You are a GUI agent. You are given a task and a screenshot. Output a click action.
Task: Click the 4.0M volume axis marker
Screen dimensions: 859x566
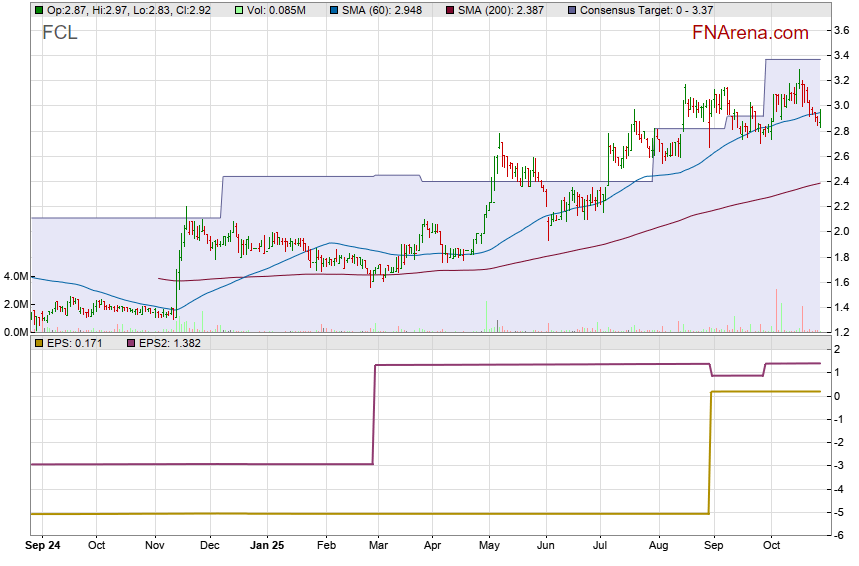pyautogui.click(x=15, y=276)
